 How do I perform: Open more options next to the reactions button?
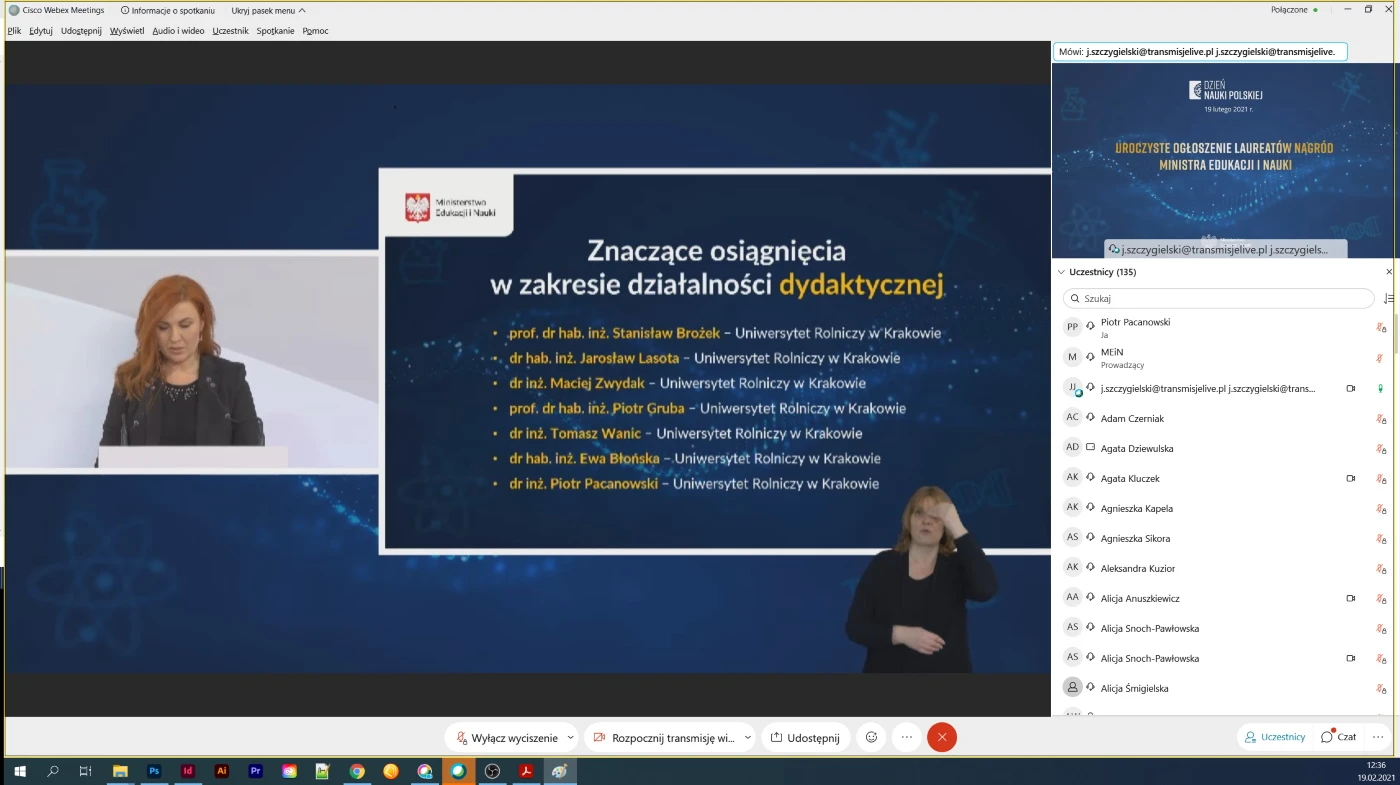907,737
